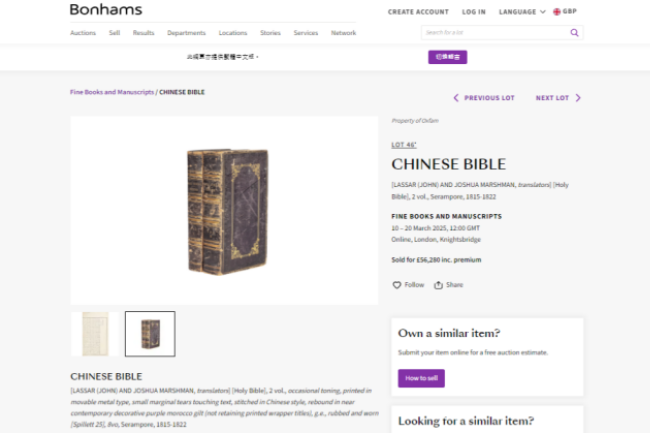Click the Create Account link
This screenshot has height=433, width=650.
click(418, 12)
